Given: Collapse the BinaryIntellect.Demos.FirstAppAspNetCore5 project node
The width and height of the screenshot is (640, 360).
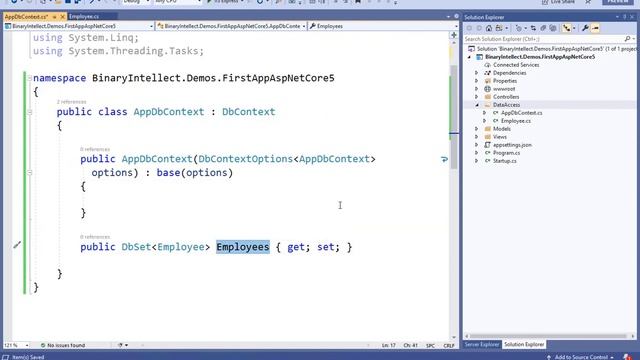Looking at the screenshot, I should click(469, 57).
